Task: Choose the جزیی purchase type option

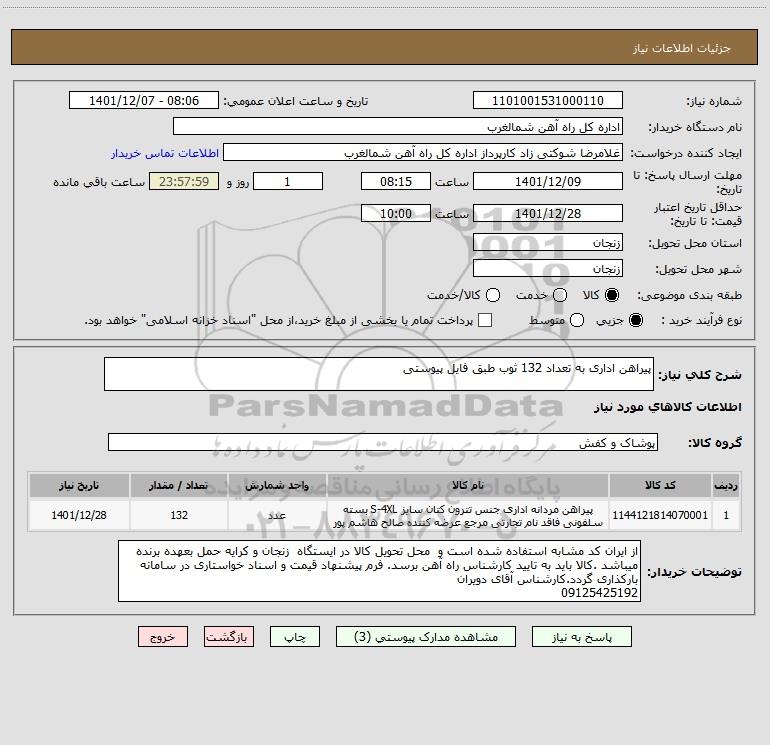Action: pos(635,320)
